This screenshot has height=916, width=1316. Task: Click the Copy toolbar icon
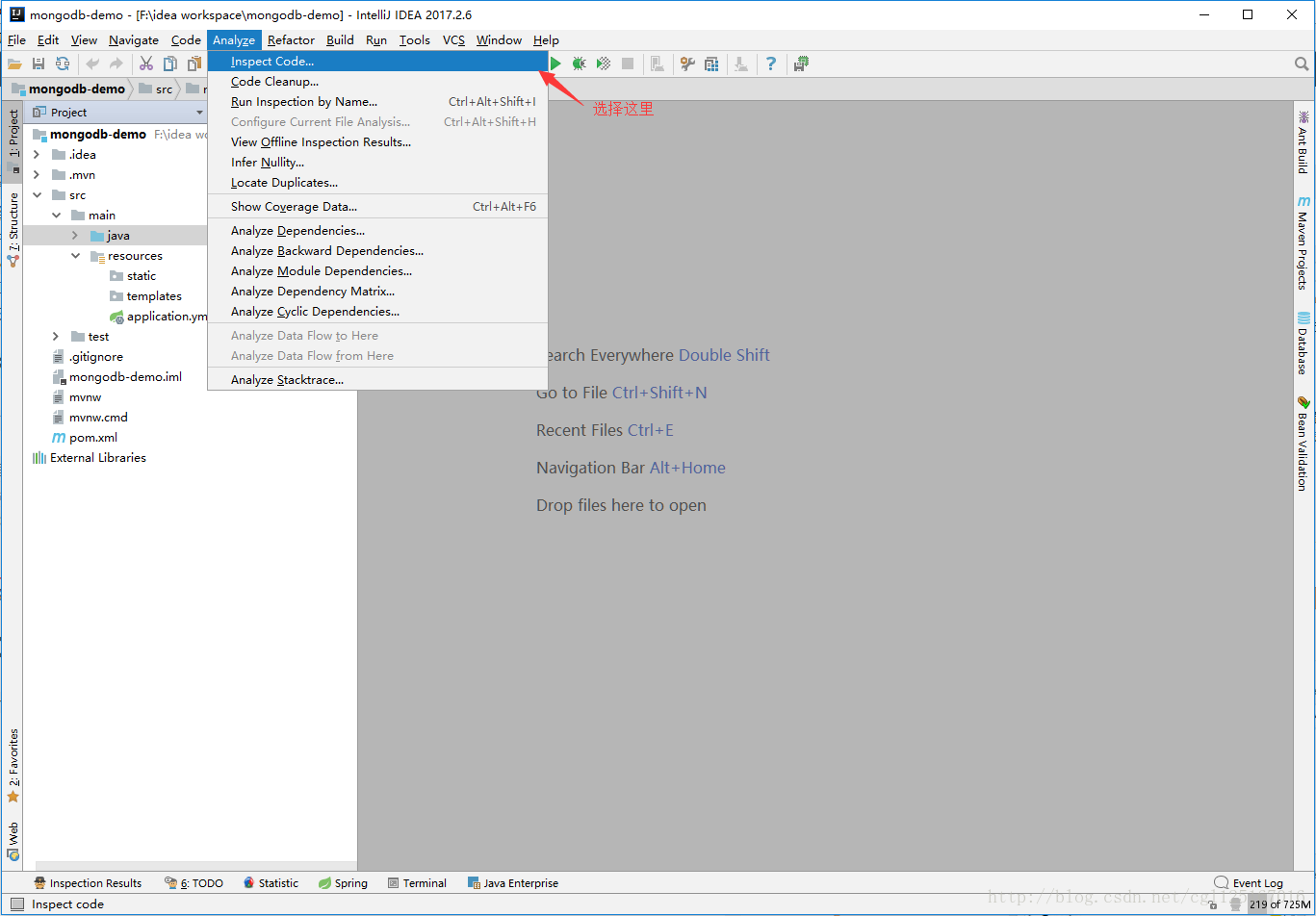(x=170, y=64)
